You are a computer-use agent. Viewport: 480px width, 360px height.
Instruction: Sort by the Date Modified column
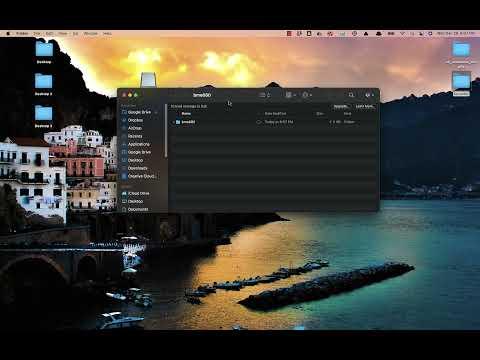click(275, 114)
